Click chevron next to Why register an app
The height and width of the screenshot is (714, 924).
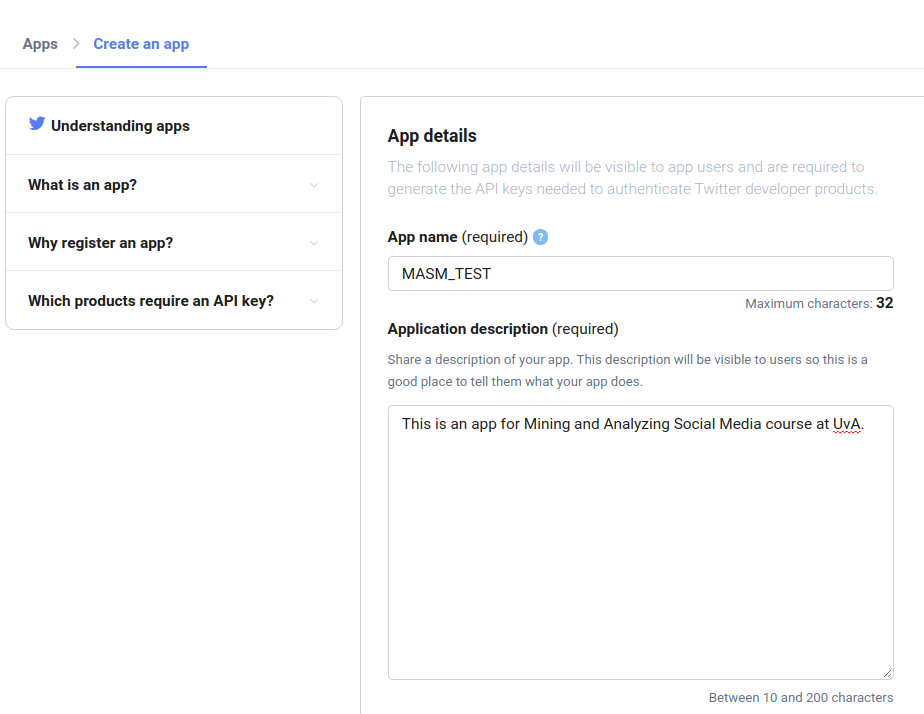click(x=314, y=243)
